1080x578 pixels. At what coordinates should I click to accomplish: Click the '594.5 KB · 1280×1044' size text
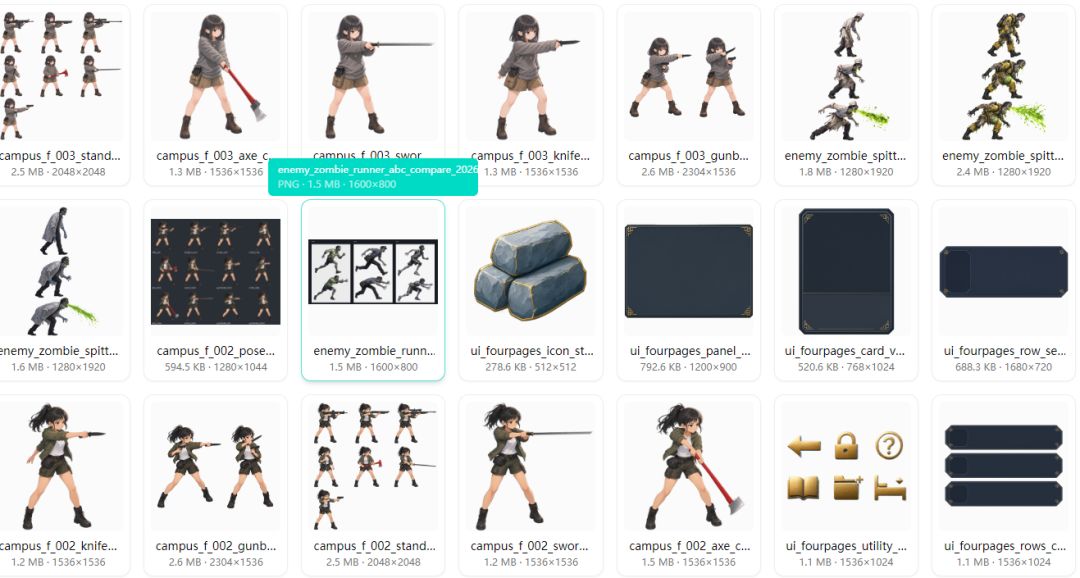pos(216,367)
